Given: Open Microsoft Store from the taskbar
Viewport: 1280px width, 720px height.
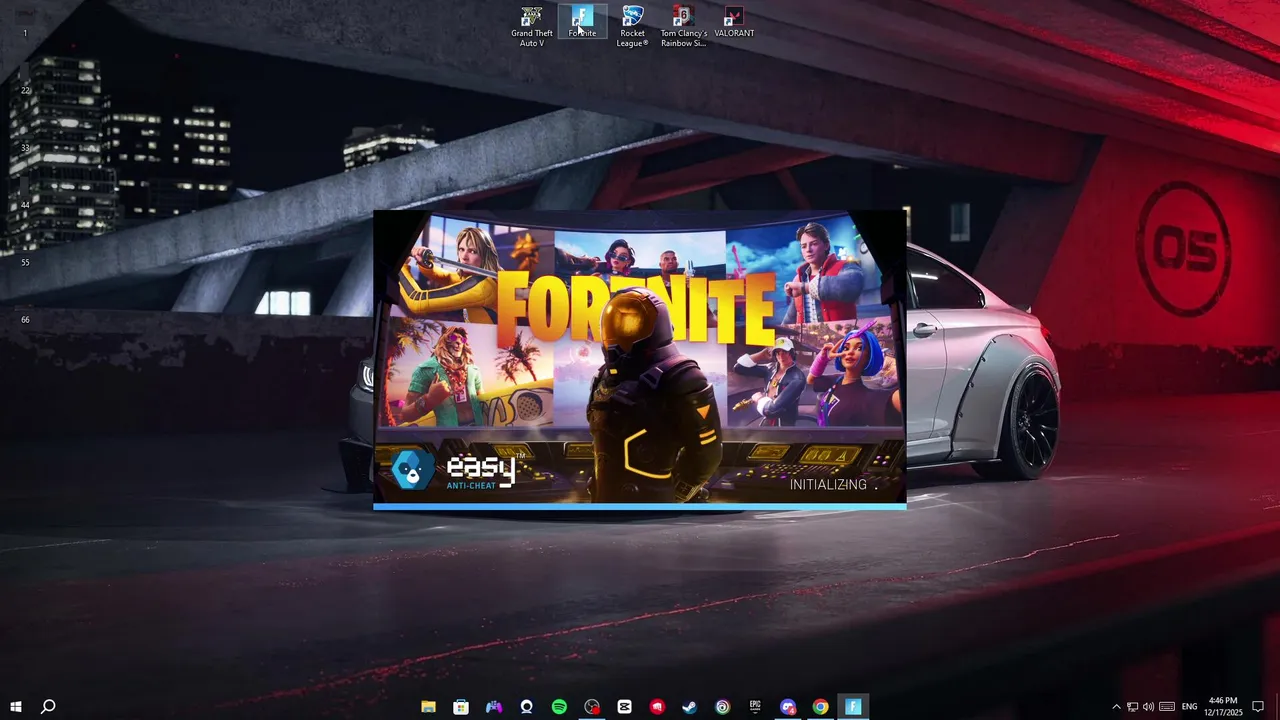Looking at the screenshot, I should coord(461,707).
